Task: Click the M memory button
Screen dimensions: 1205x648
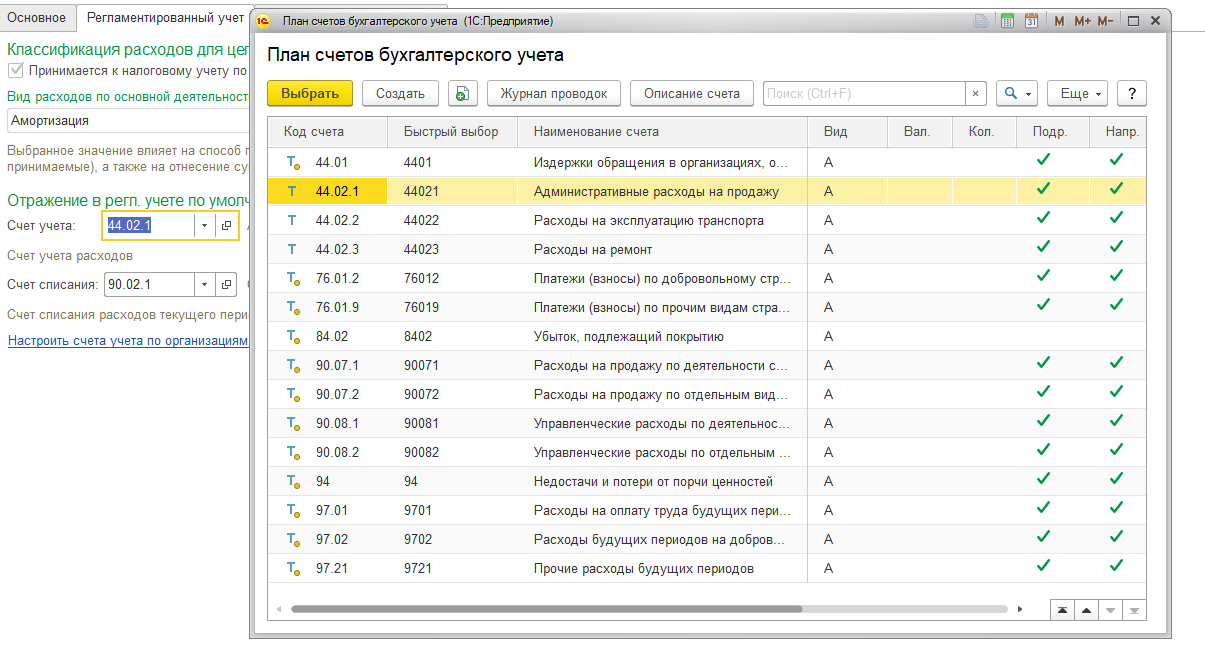Action: [1058, 20]
